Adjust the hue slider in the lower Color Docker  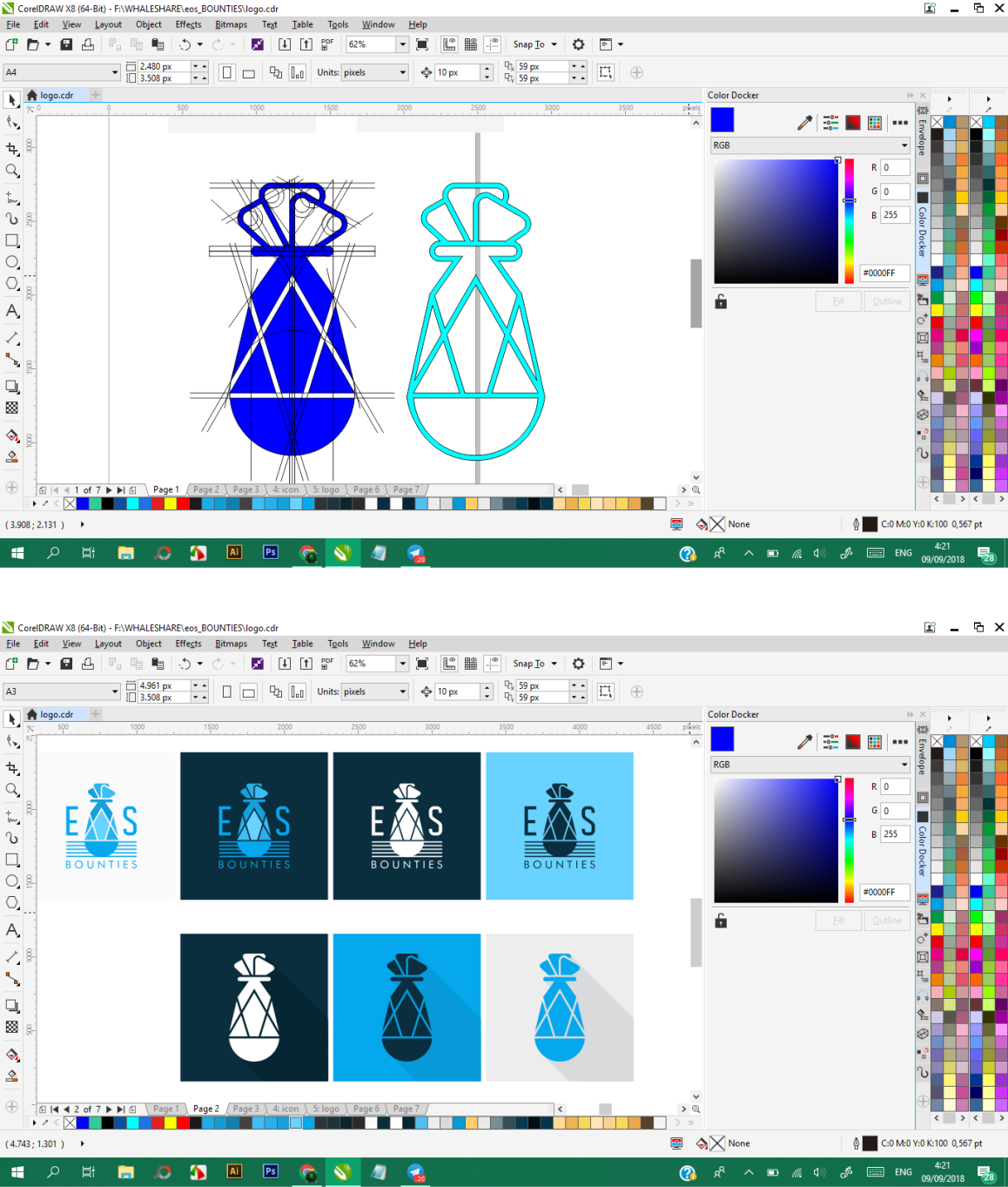click(850, 840)
